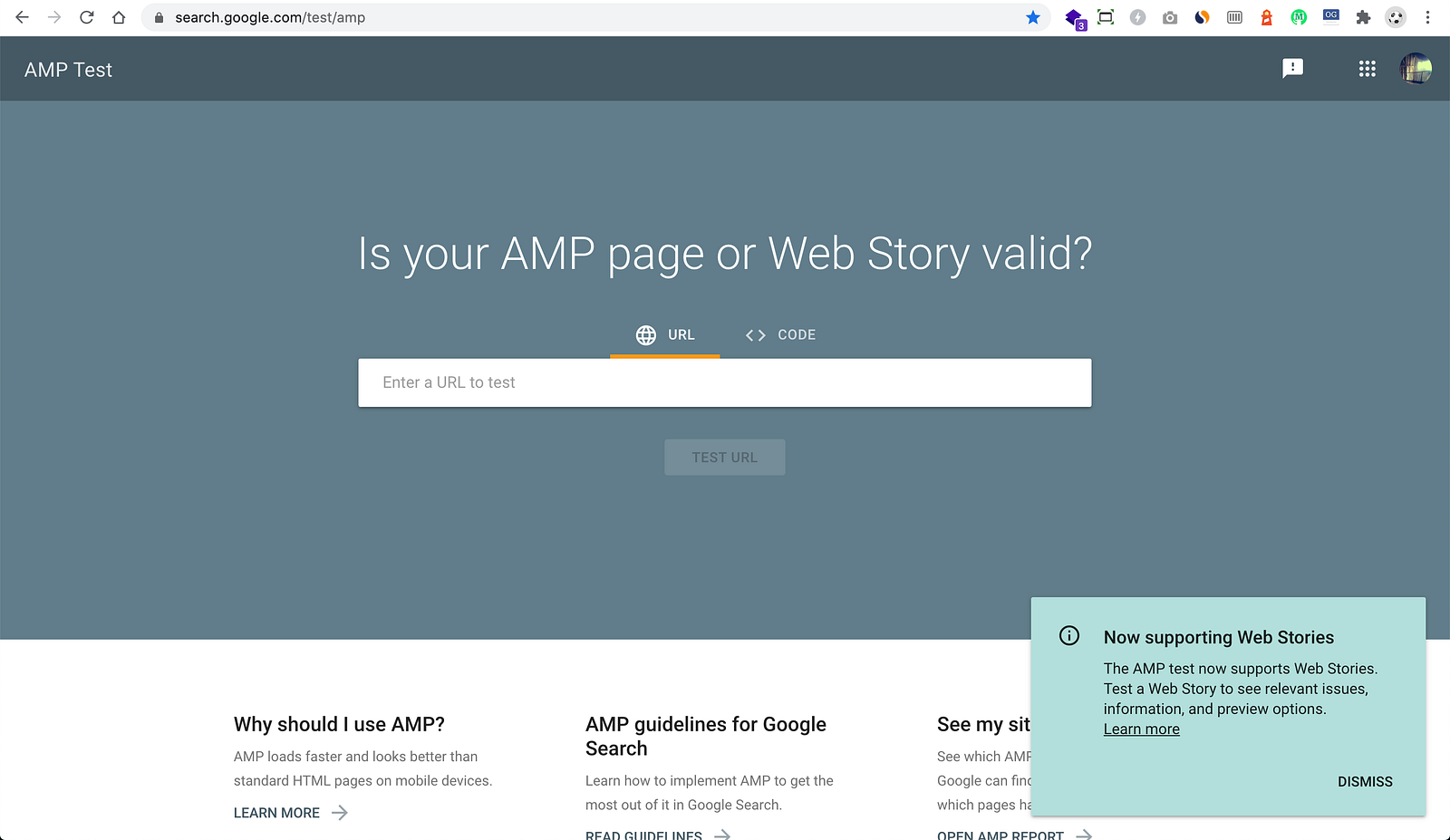Click the browser forward arrow
The height and width of the screenshot is (840, 1450).
(54, 17)
